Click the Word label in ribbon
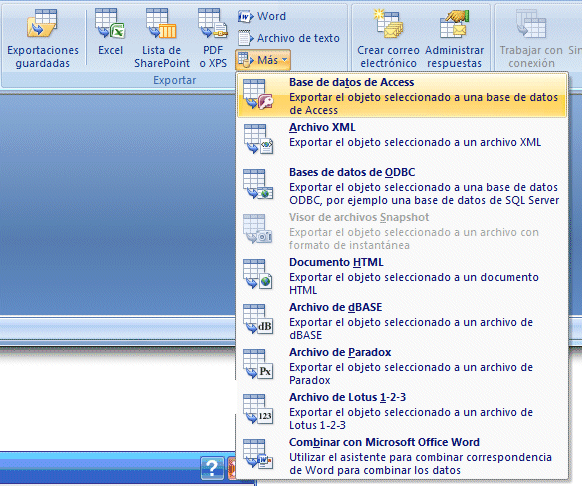This screenshot has width=582, height=486. 271,16
